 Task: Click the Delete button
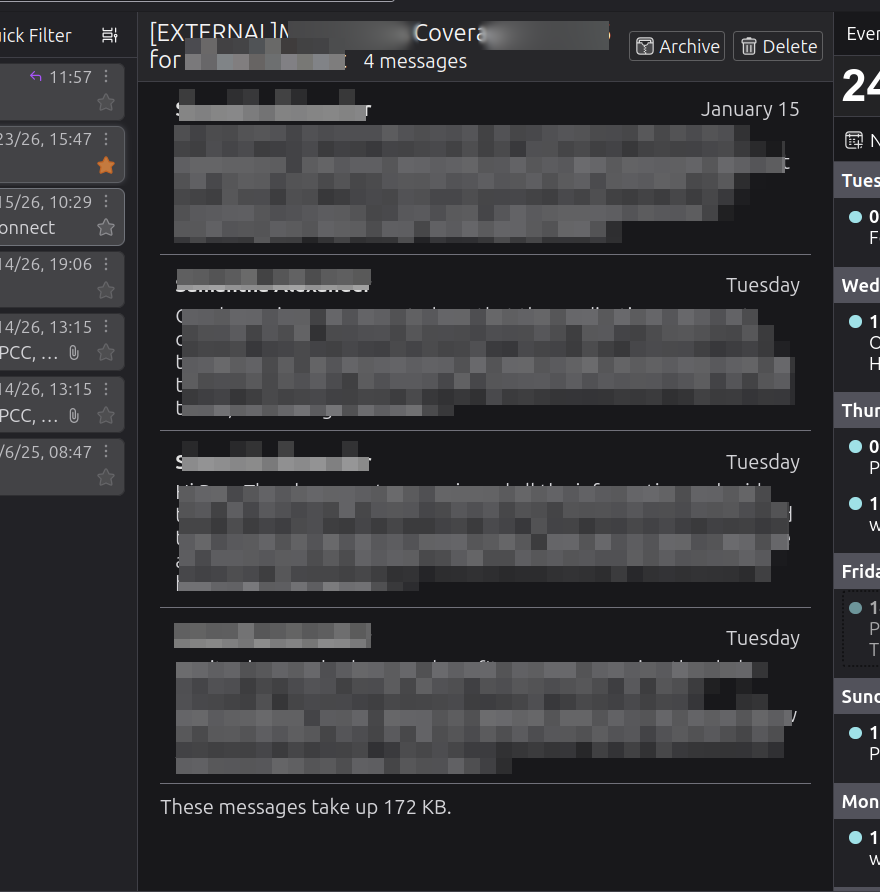coord(778,46)
